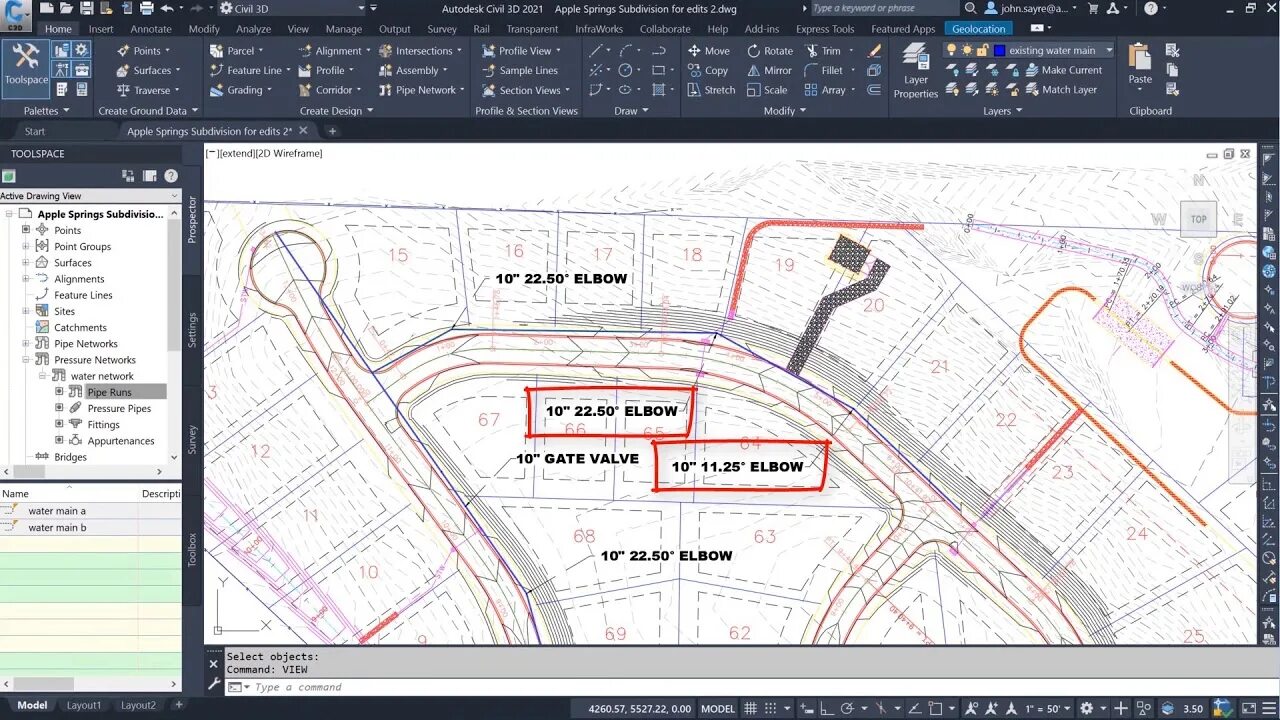Open the Surfaces dropdown in ribbon
1280x720 pixels.
[x=149, y=70]
